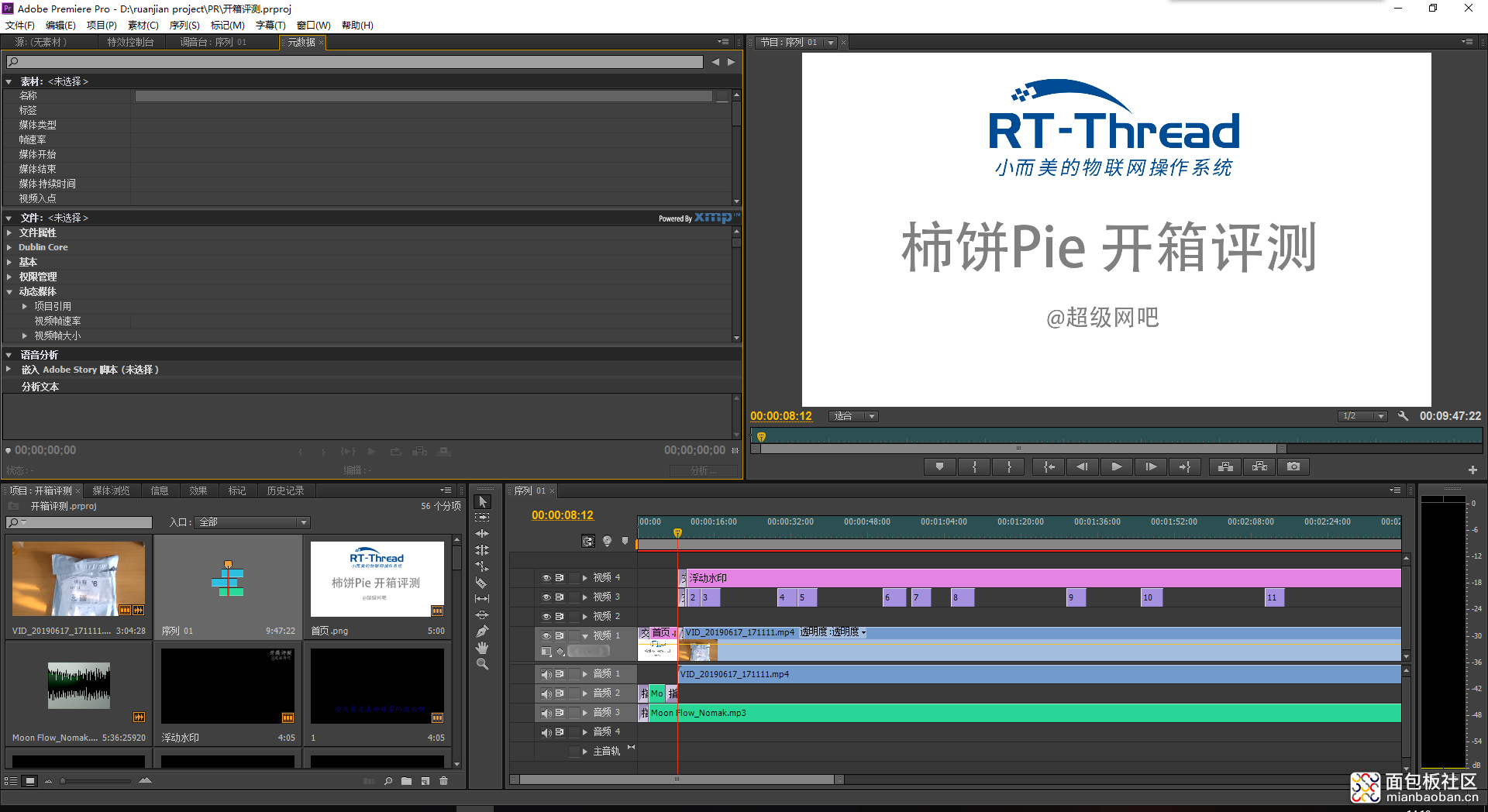This screenshot has width=1488, height=812.
Task: Select the Pen tool
Action: click(x=482, y=631)
